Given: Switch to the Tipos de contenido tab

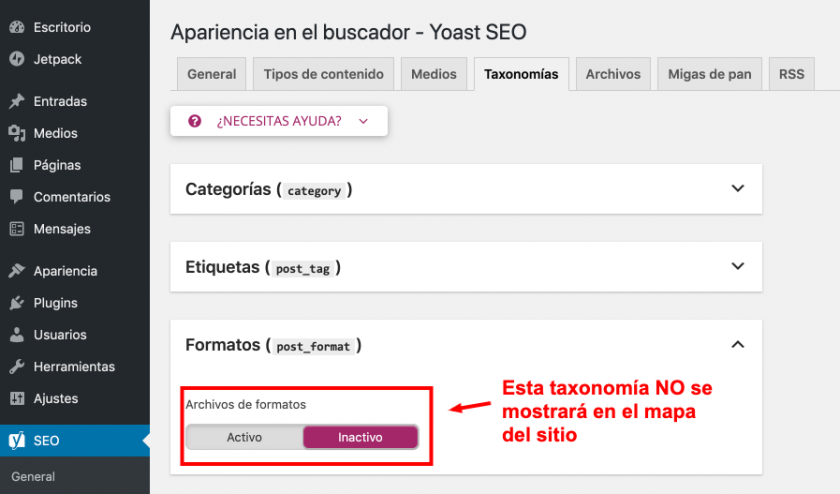Looking at the screenshot, I should pyautogui.click(x=324, y=74).
